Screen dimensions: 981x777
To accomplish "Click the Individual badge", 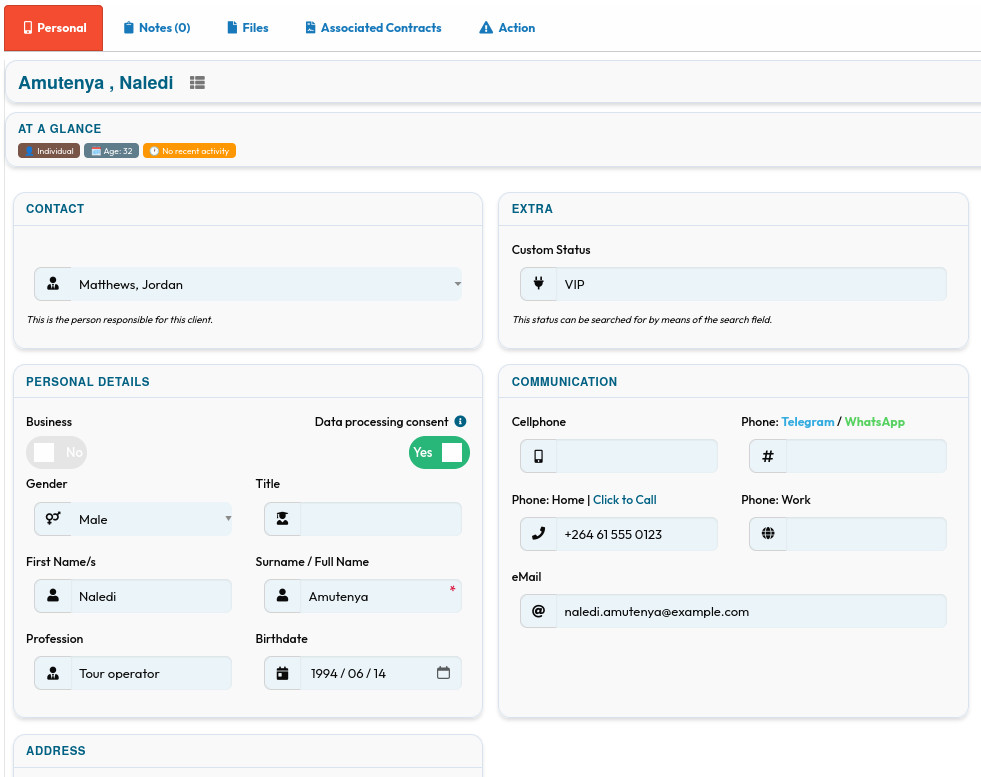I will coord(49,151).
